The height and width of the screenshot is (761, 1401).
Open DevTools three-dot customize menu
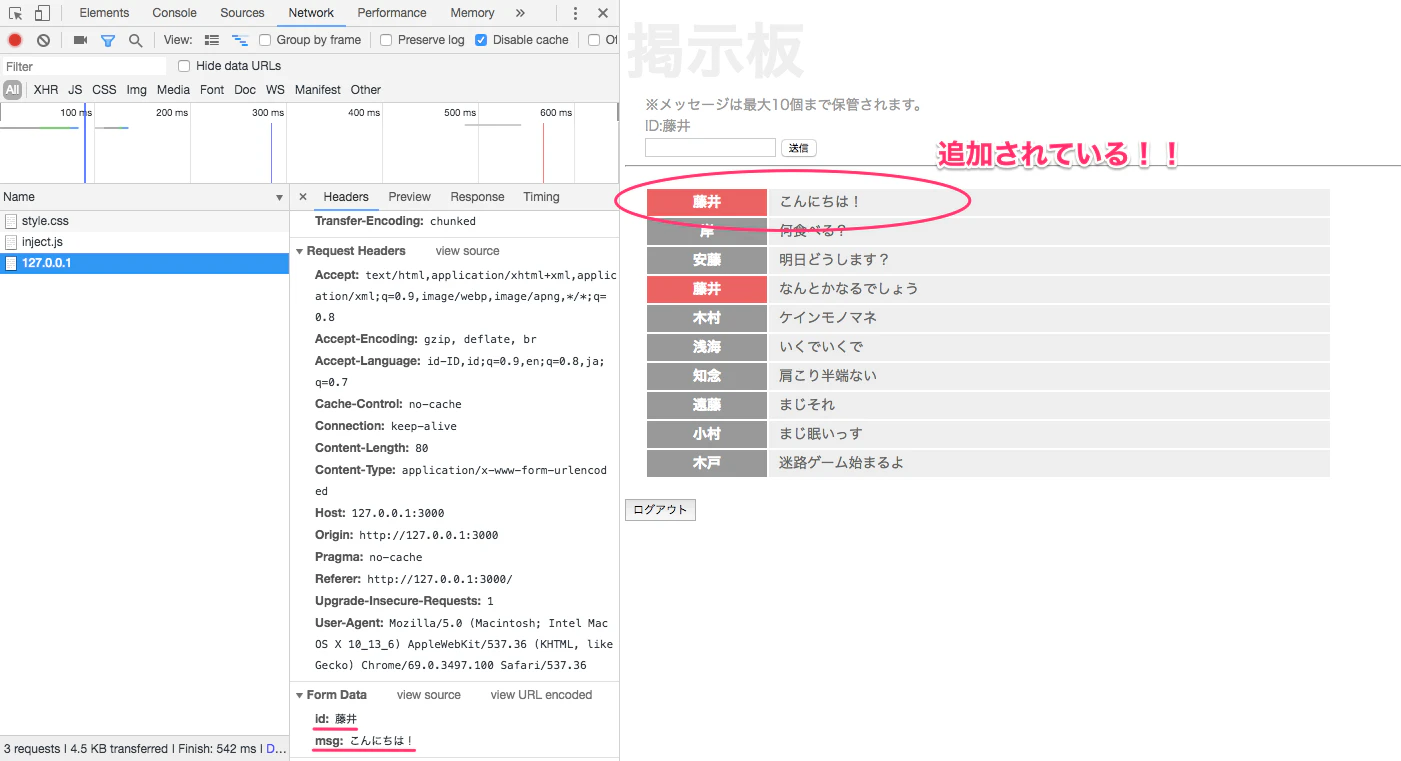[575, 13]
